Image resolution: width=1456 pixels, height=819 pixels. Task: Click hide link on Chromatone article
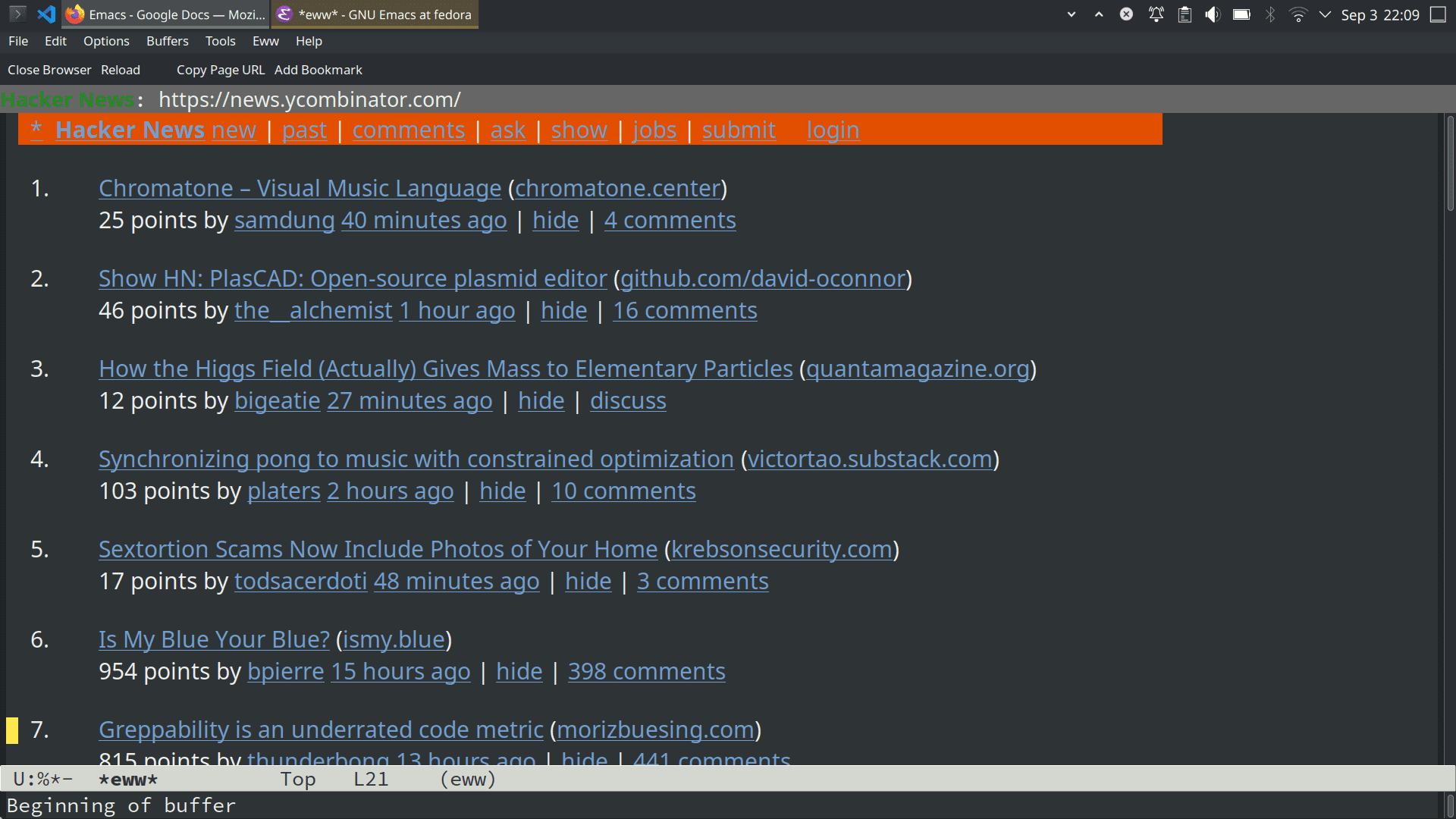555,220
